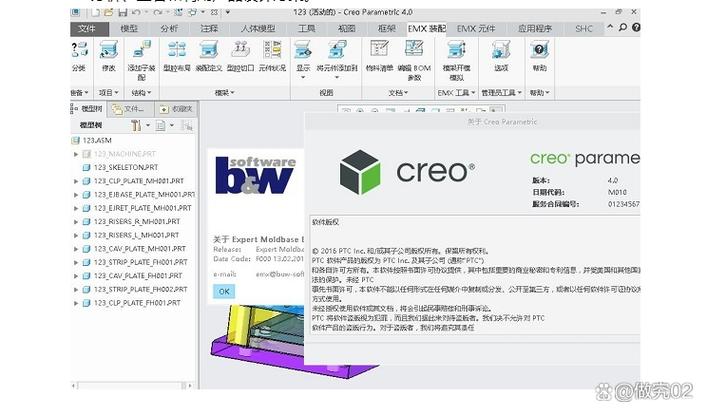Screen dimensions: 707x416
Task: Open the 收藏夹 favorites panel tab
Action: point(177,109)
